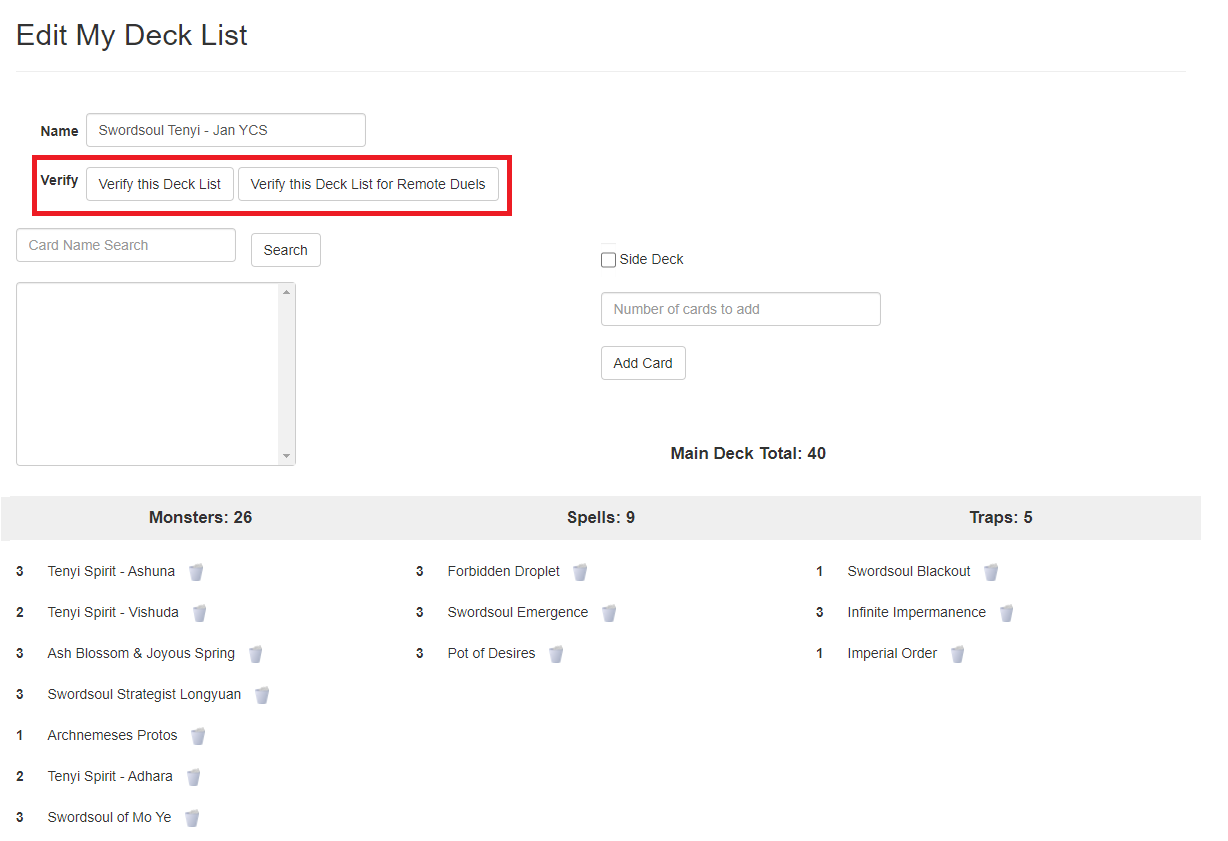The height and width of the screenshot is (841, 1228).
Task: Focus the Card Name Search field
Action: tap(126, 245)
